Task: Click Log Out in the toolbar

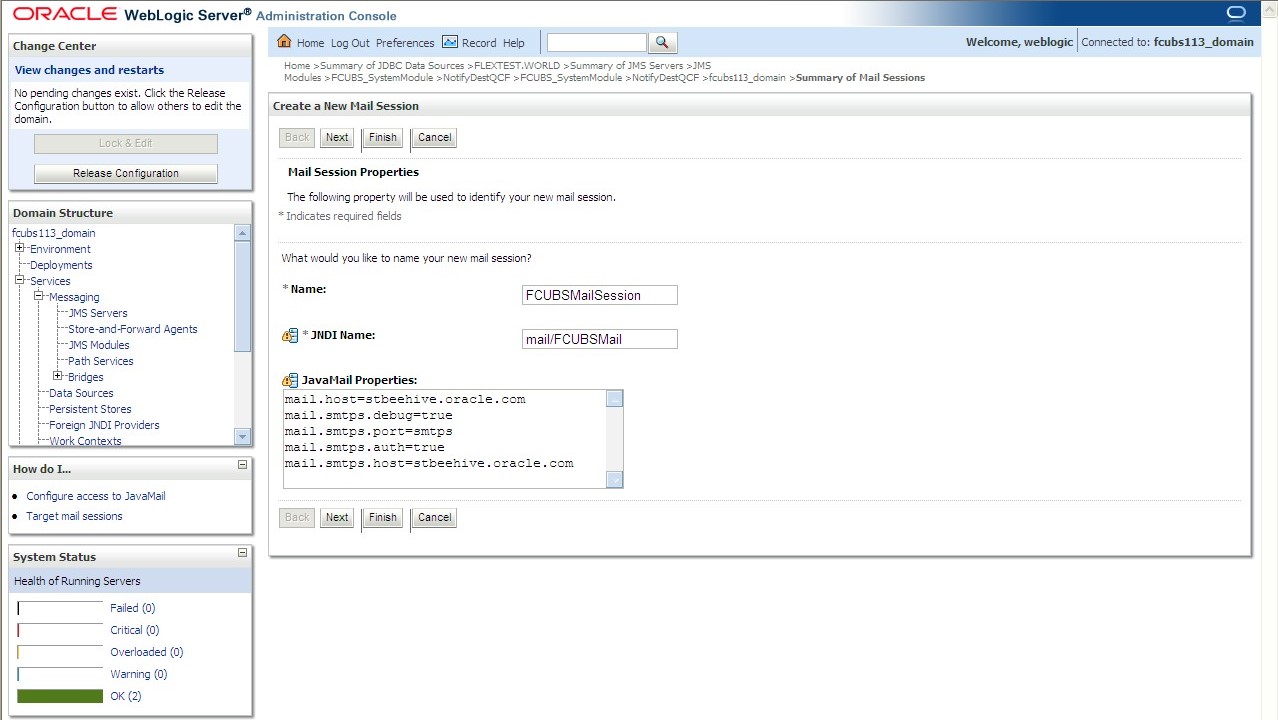Action: [350, 43]
